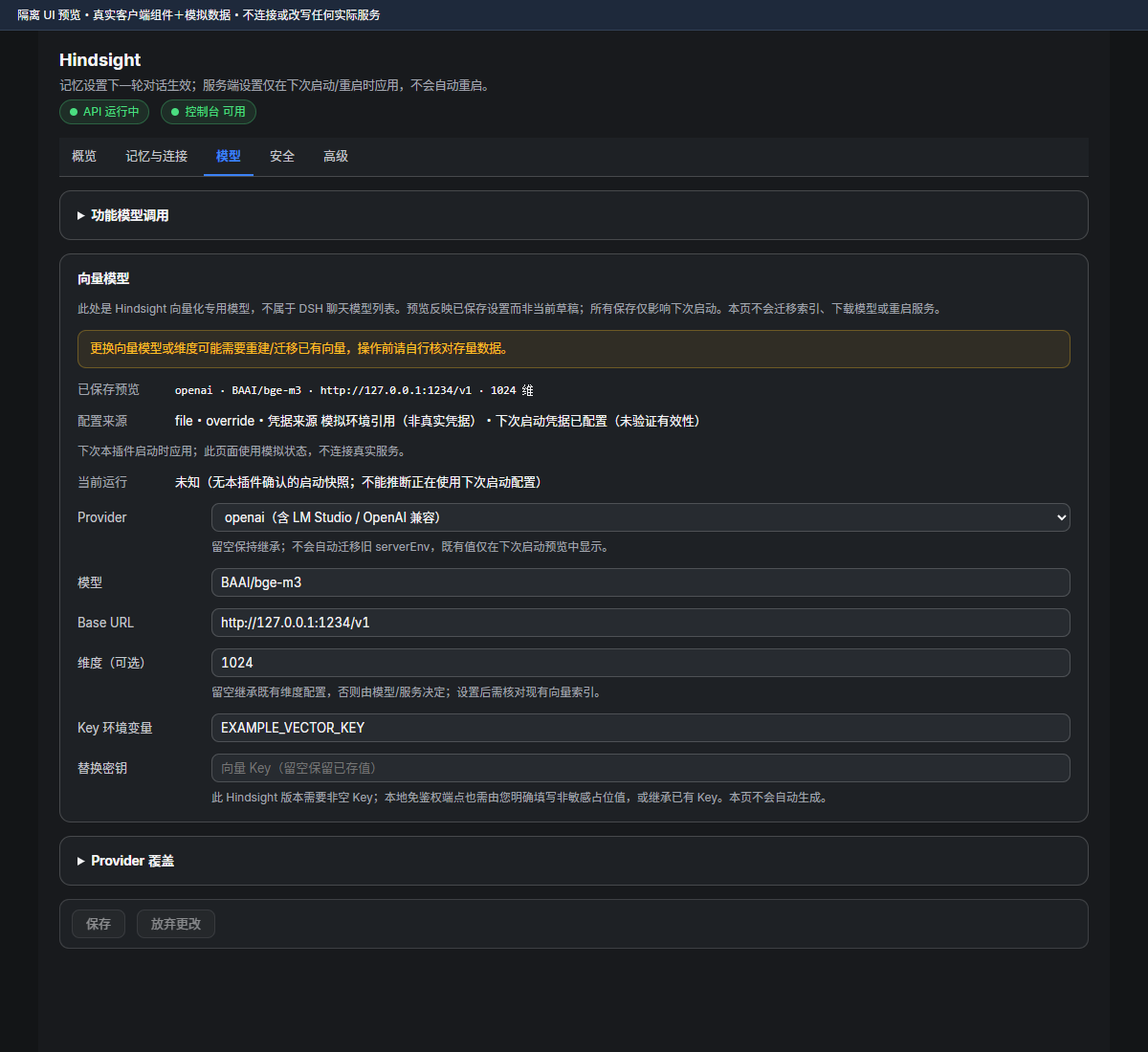This screenshot has width=1148, height=1052.
Task: Focus the Key 环境变量 field
Action: tap(640, 728)
